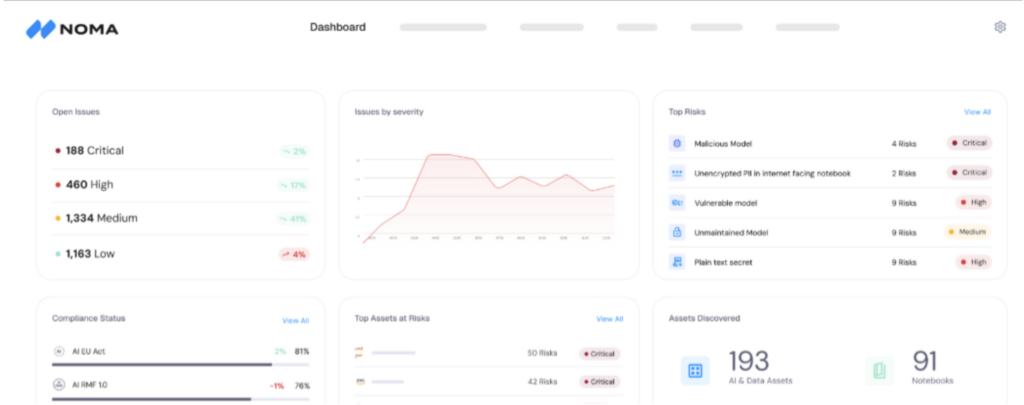The height and width of the screenshot is (405, 1024).
Task: Click the 2% trend badge for Critical issues
Action: tap(293, 152)
